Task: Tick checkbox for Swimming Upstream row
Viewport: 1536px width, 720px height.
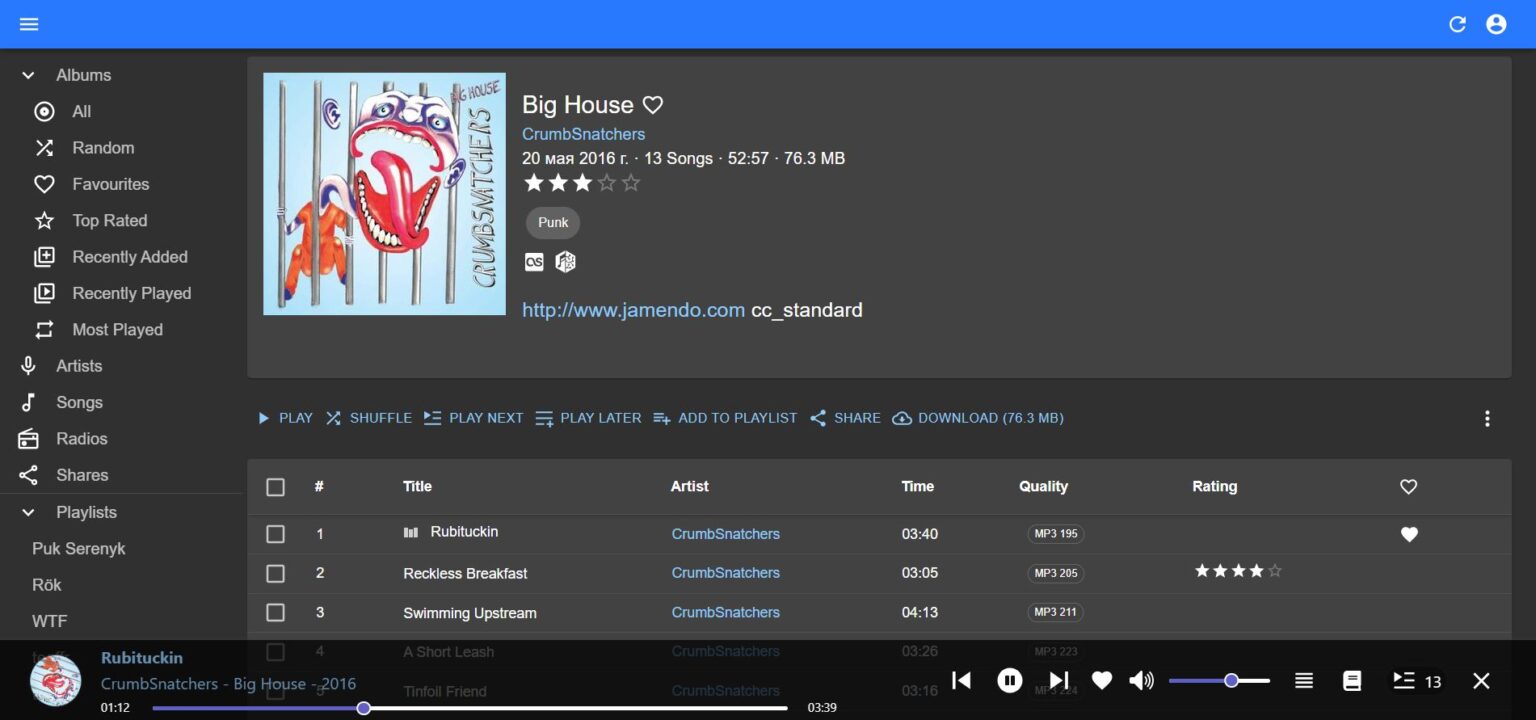Action: (x=276, y=612)
